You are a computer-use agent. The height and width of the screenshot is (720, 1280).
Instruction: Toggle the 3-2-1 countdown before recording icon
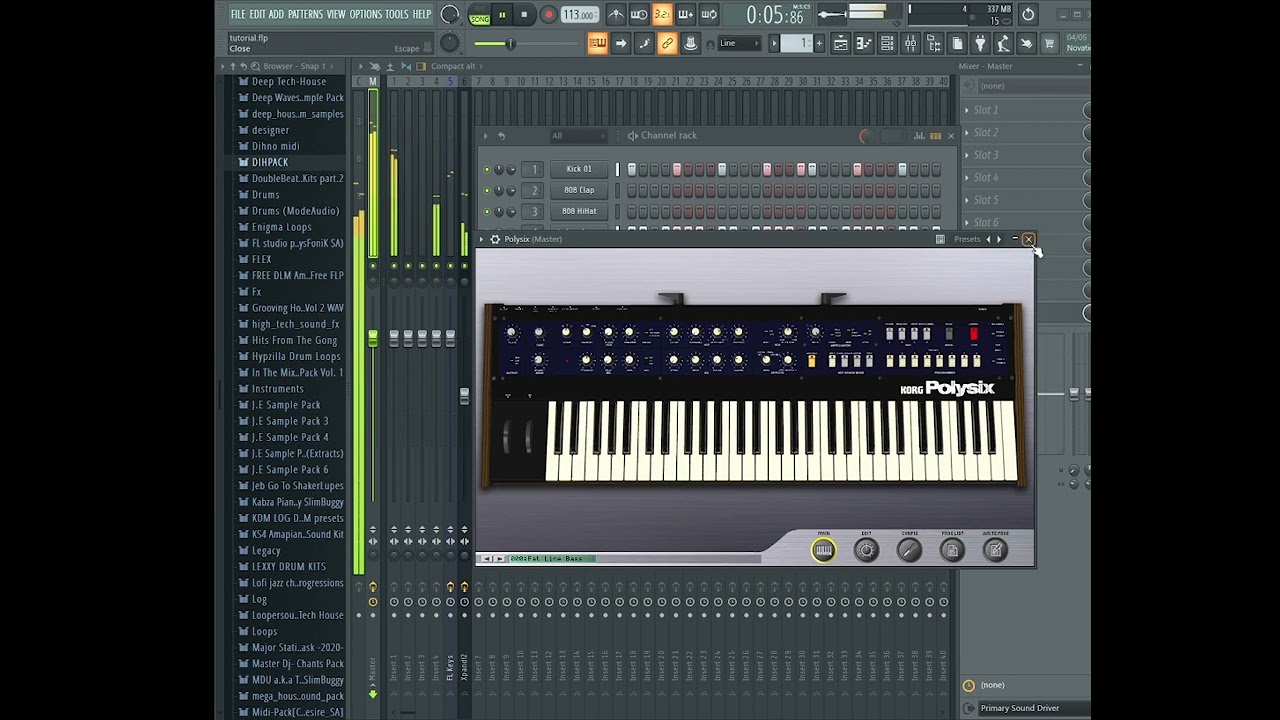(662, 15)
